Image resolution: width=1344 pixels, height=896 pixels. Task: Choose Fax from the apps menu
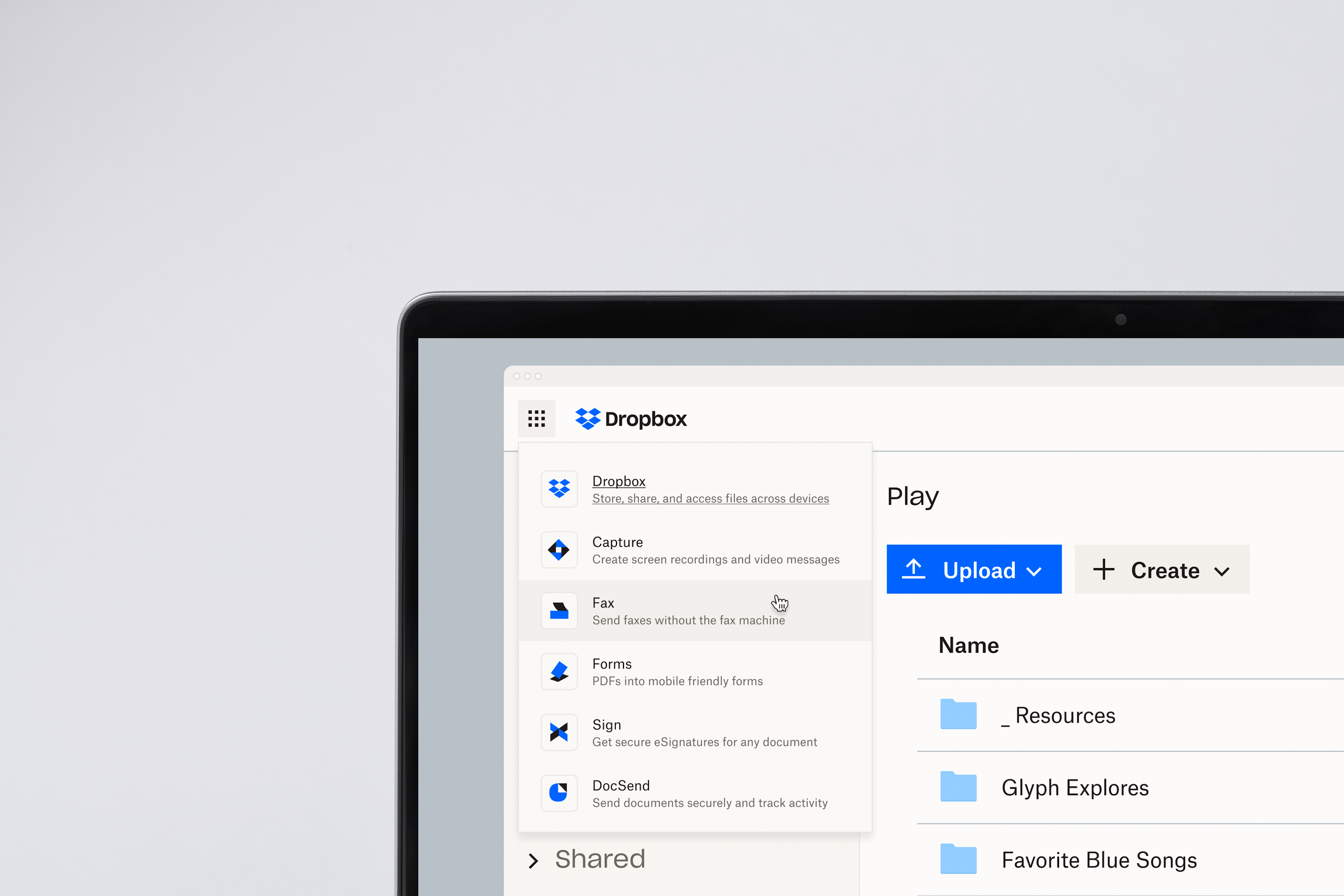point(695,611)
